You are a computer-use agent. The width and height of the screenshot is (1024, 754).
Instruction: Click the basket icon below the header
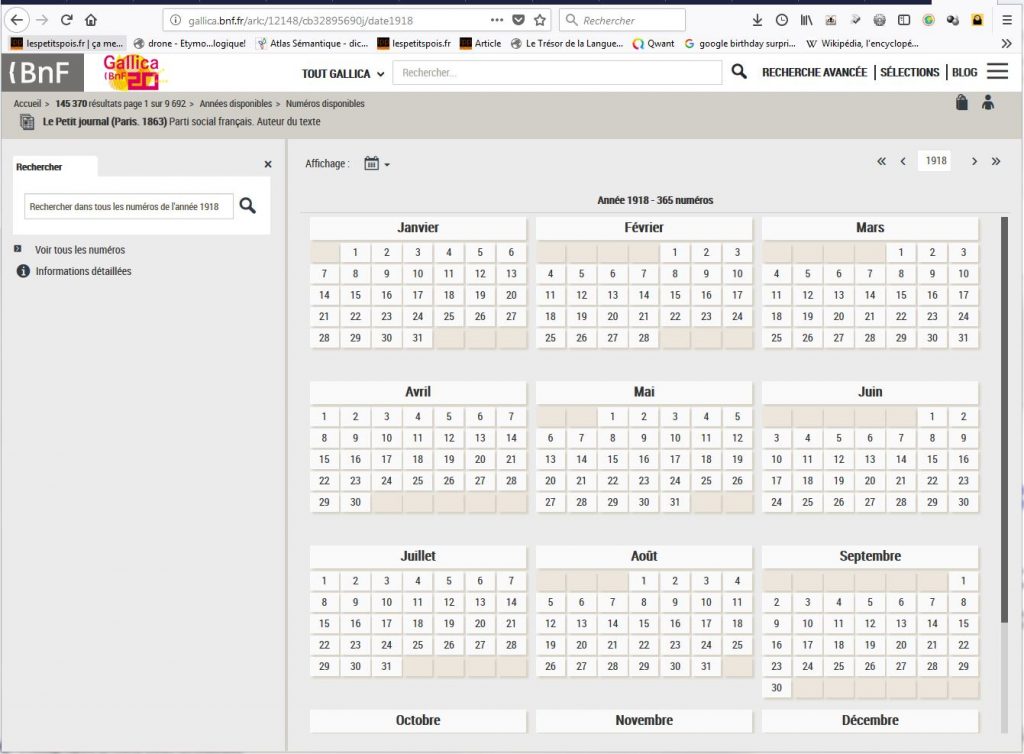click(x=961, y=102)
